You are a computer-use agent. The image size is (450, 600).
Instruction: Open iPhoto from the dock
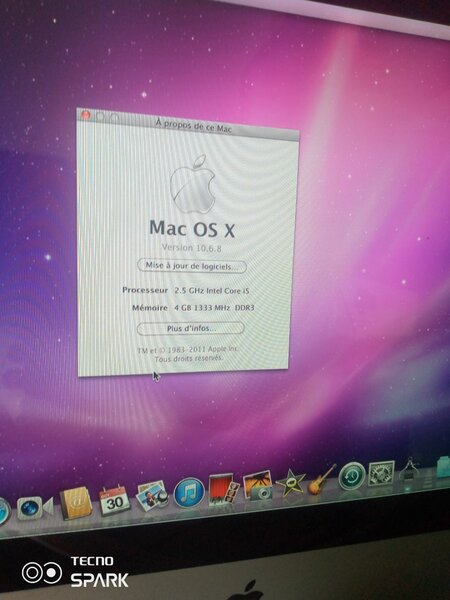(x=258, y=485)
